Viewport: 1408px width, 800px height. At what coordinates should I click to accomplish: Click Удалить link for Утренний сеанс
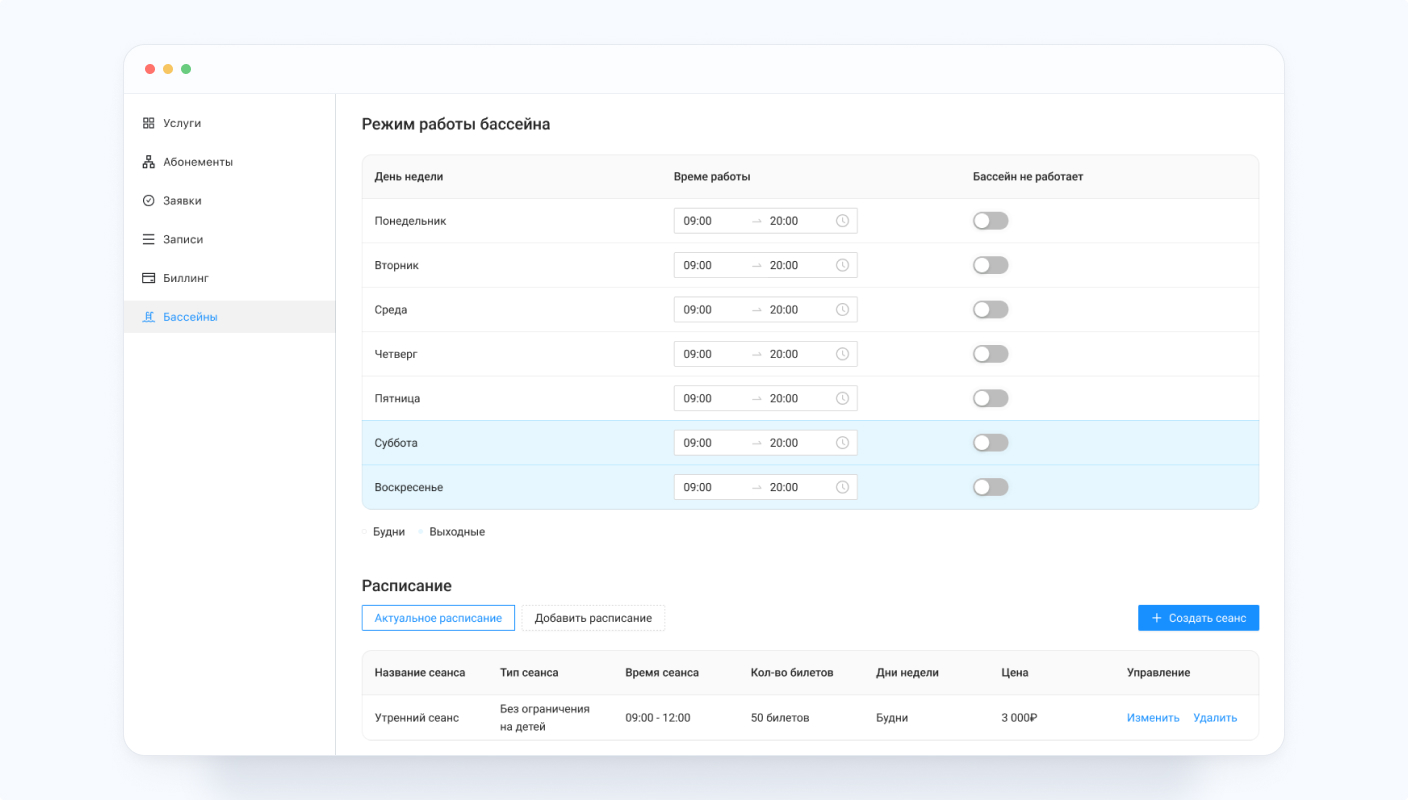(x=1215, y=718)
